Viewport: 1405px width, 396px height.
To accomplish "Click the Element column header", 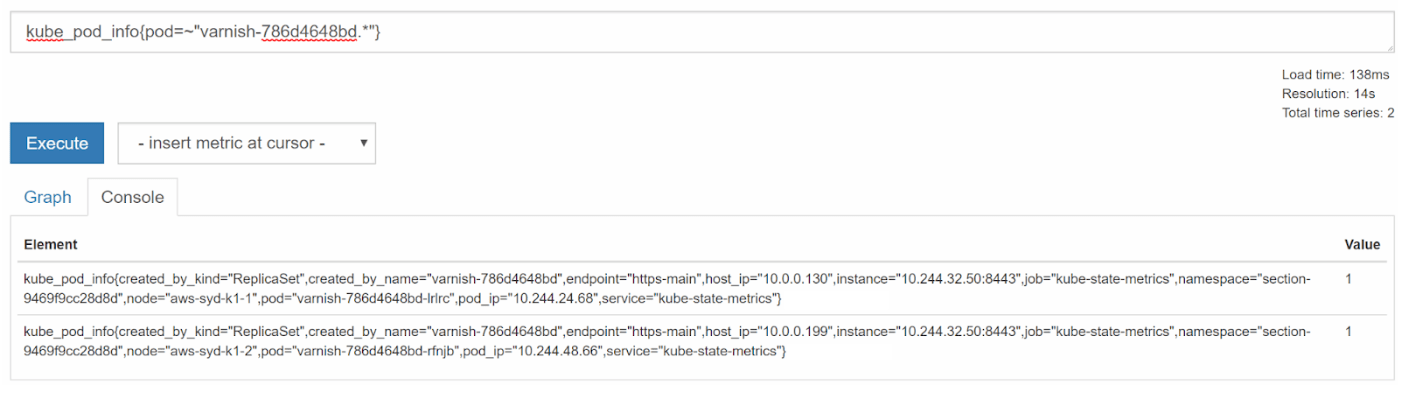I will click(51, 244).
